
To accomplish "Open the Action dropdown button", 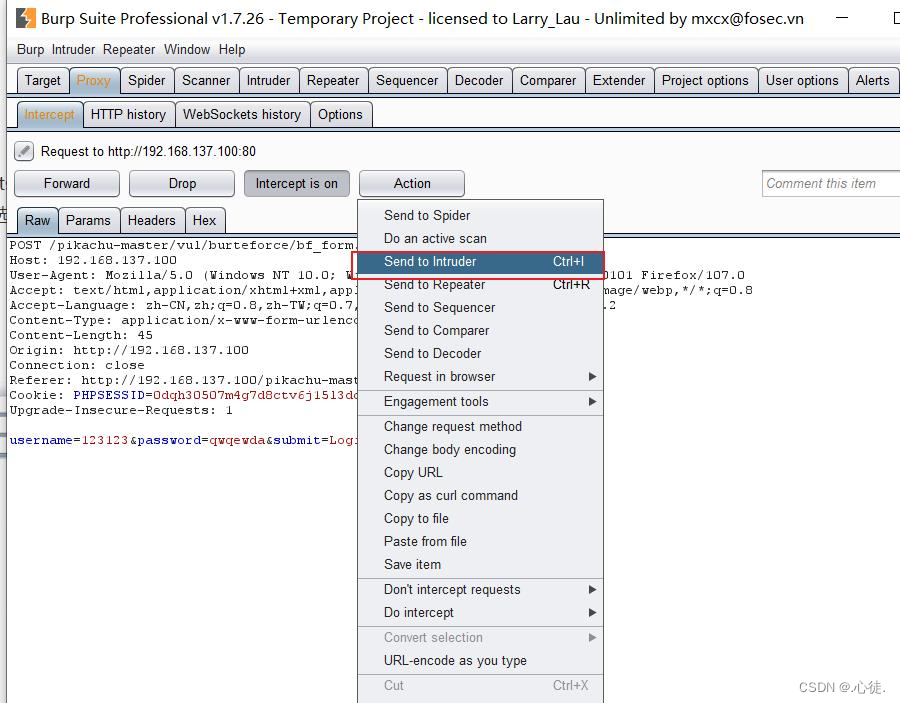I will 412,184.
